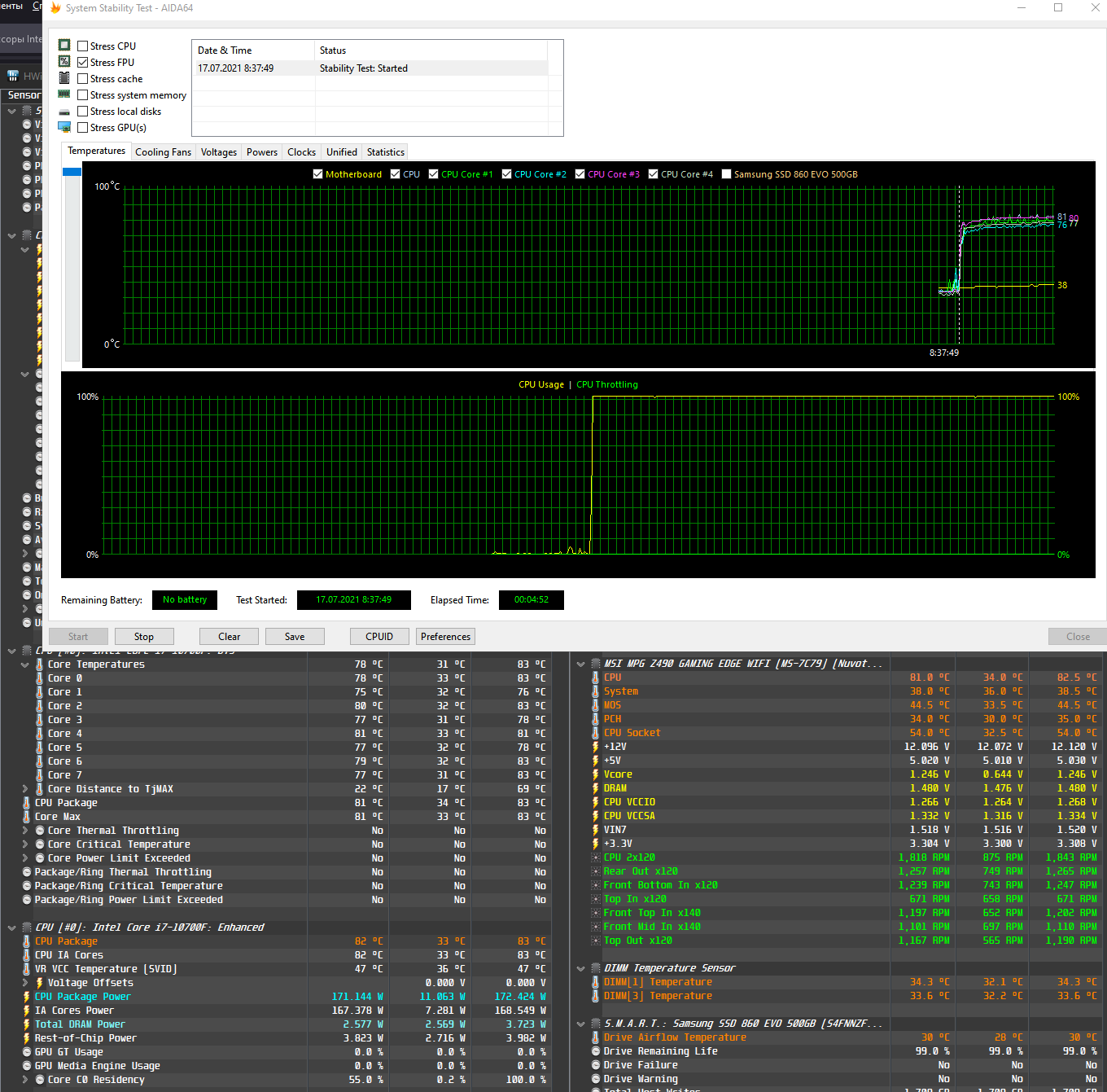1107x1092 pixels.
Task: Enable the Stress cache checkbox
Action: (x=82, y=79)
